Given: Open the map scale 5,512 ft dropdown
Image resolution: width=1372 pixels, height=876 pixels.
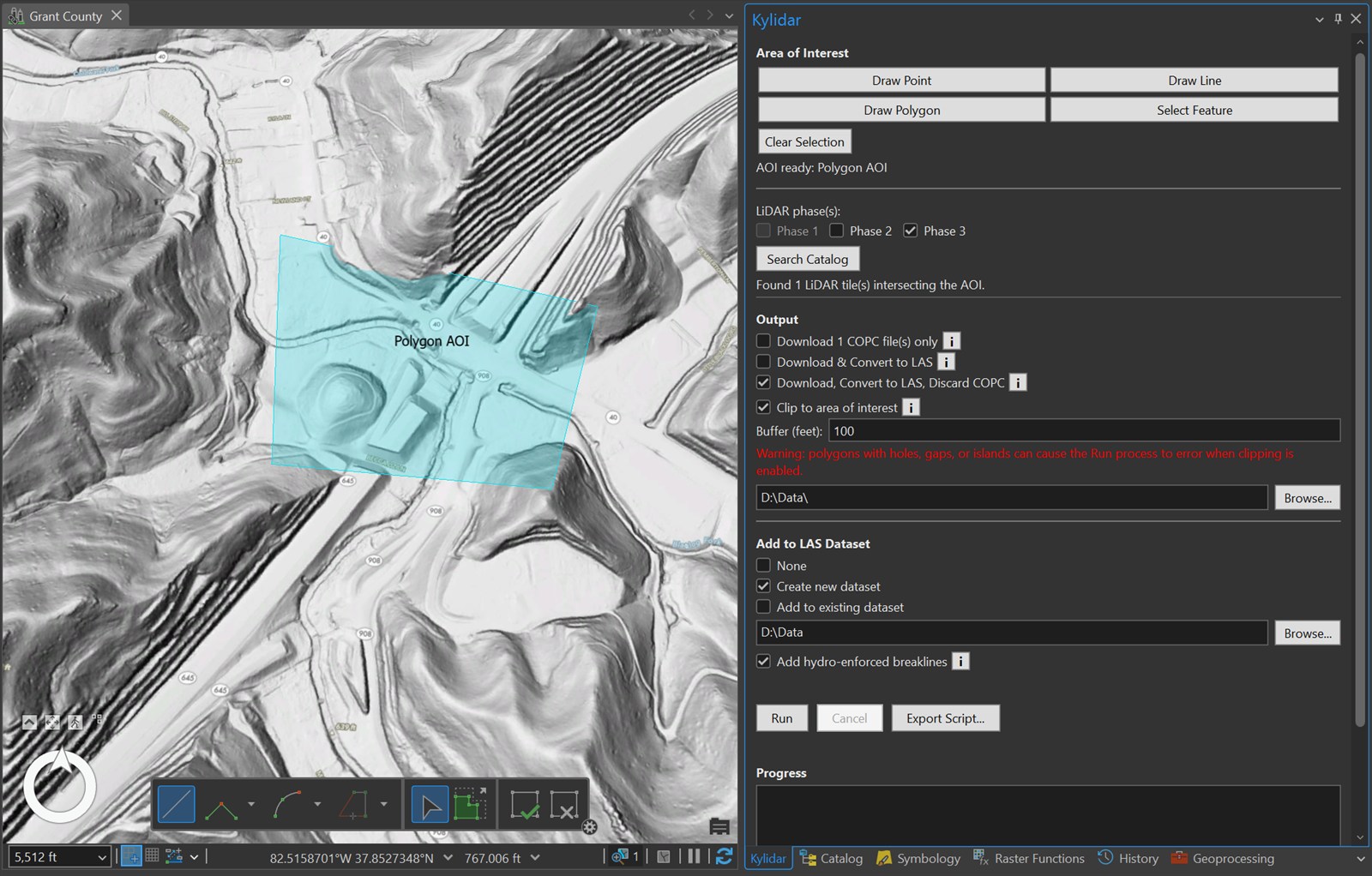Looking at the screenshot, I should [103, 857].
